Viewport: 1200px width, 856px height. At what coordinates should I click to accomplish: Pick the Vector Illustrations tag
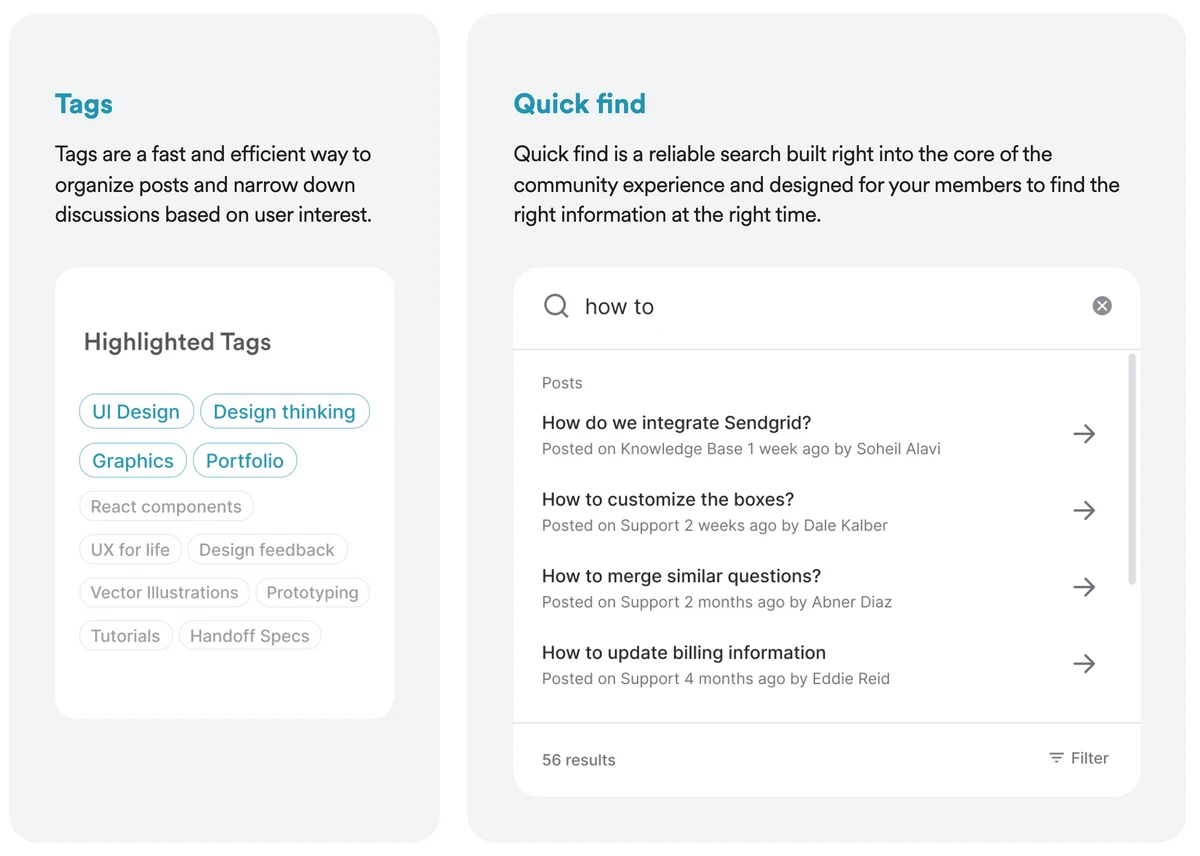coord(165,593)
